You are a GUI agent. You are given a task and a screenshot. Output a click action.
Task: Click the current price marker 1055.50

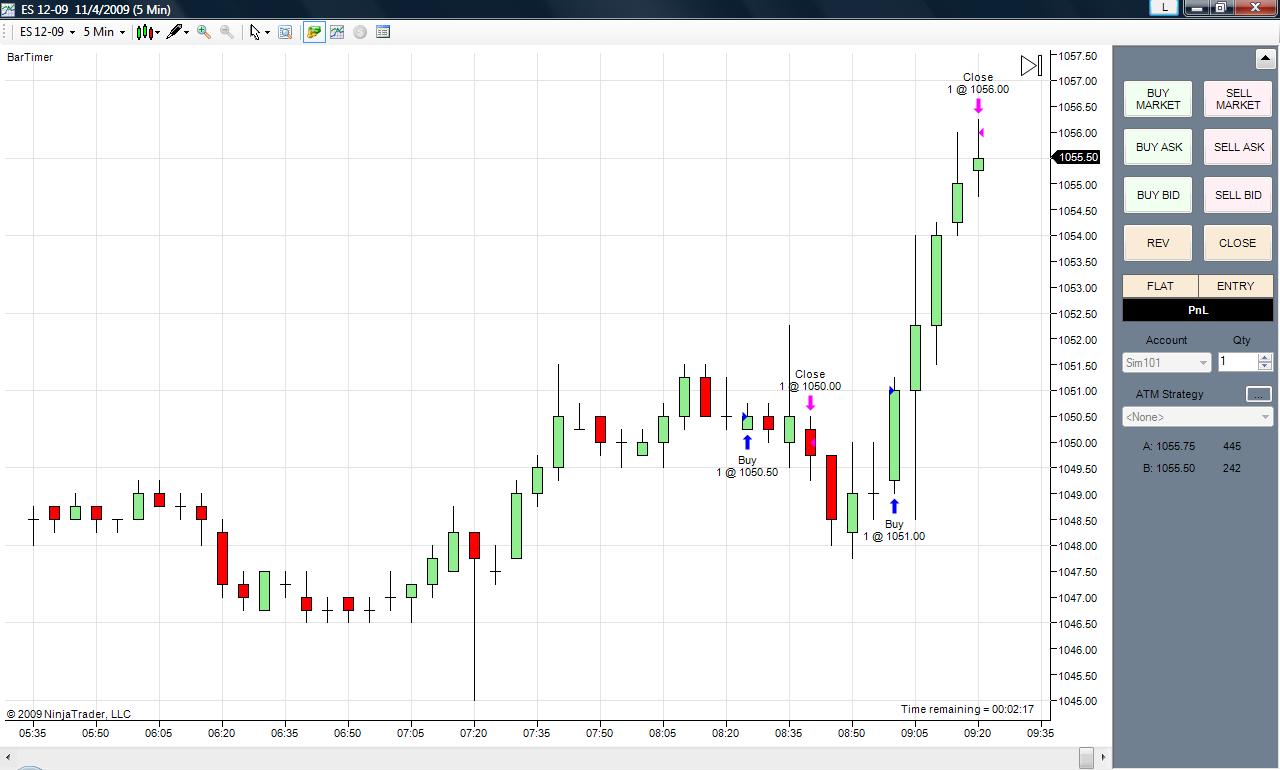1077,157
